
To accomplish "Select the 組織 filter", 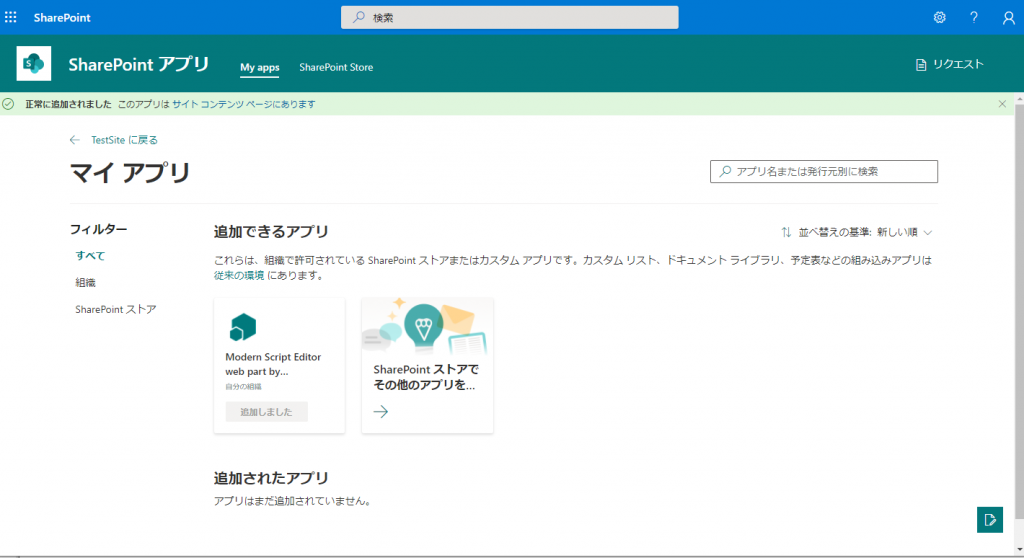I will [x=86, y=282].
